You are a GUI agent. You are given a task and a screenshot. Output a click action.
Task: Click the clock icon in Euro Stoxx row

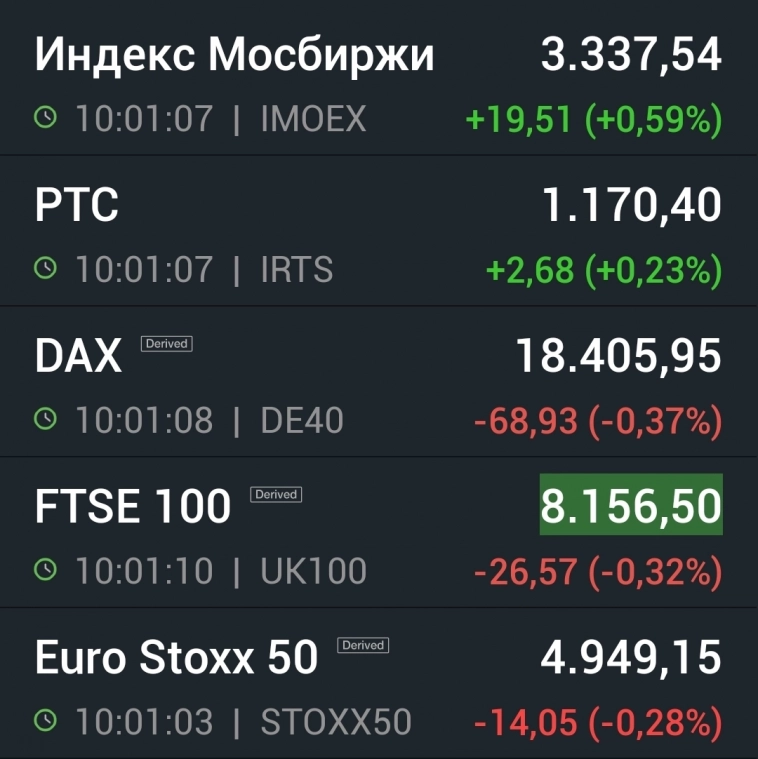tap(45, 721)
